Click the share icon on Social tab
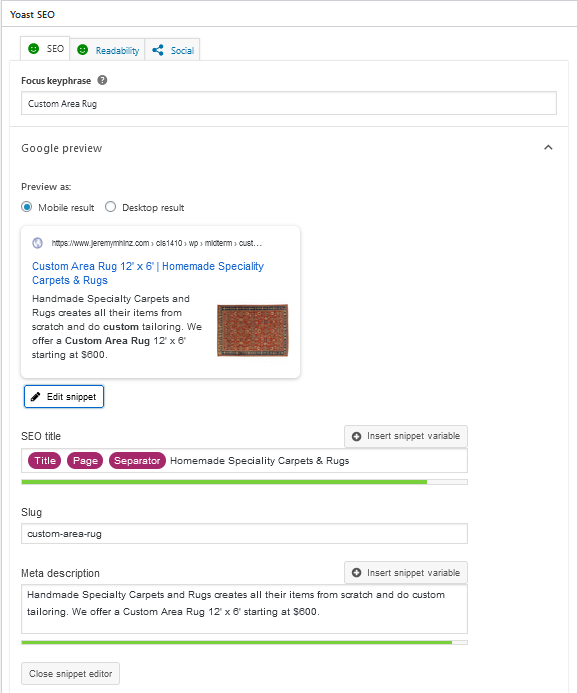The width and height of the screenshot is (577, 693). click(x=158, y=50)
